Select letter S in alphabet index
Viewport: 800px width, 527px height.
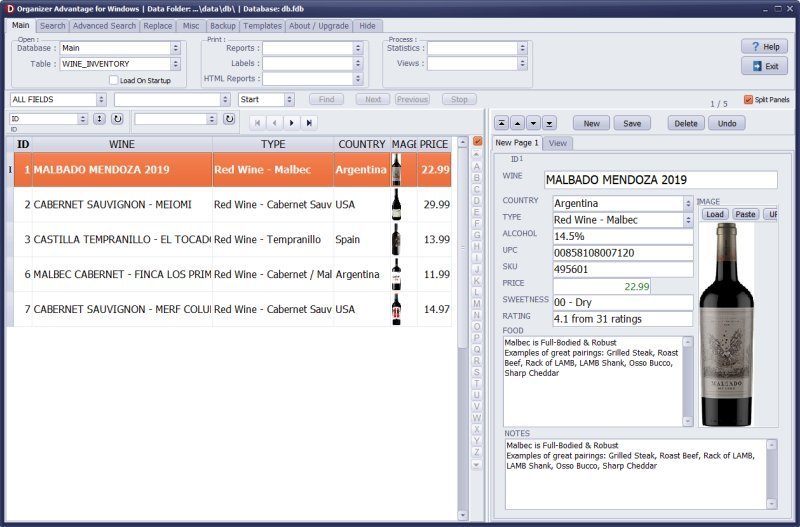coord(477,372)
